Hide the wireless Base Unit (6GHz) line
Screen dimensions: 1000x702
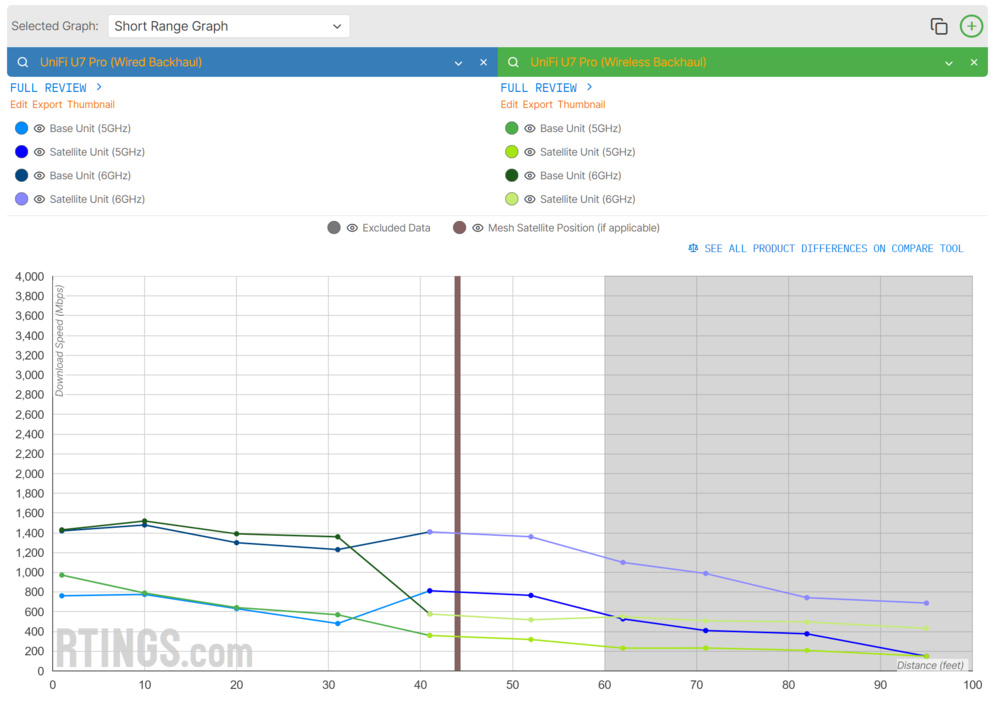[529, 175]
